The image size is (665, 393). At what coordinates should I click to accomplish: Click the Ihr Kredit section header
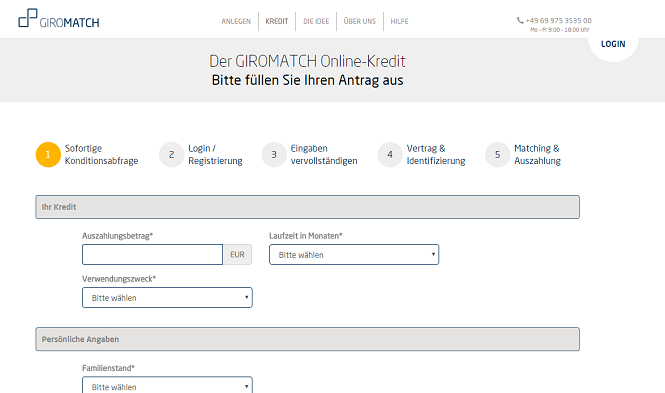pyautogui.click(x=307, y=207)
